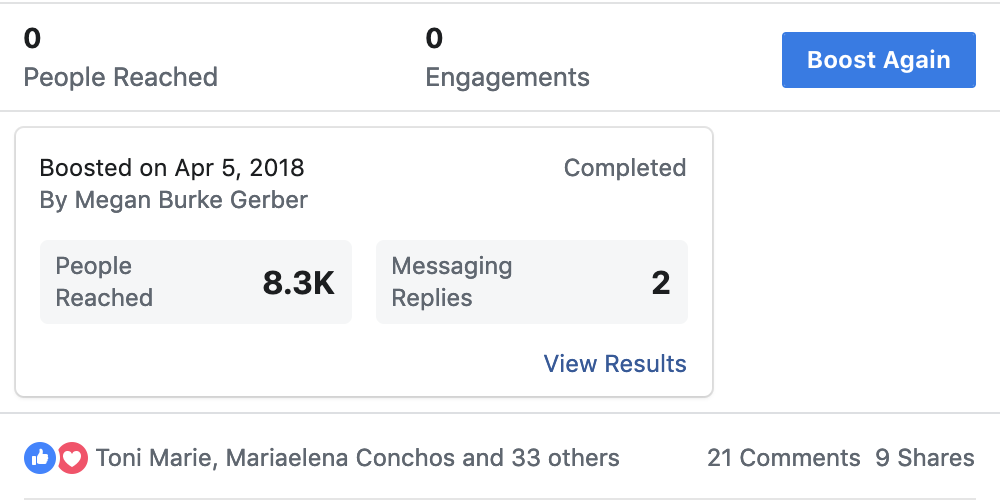
Task: Click the blue thumbs-up Like reaction icon
Action: click(x=40, y=458)
